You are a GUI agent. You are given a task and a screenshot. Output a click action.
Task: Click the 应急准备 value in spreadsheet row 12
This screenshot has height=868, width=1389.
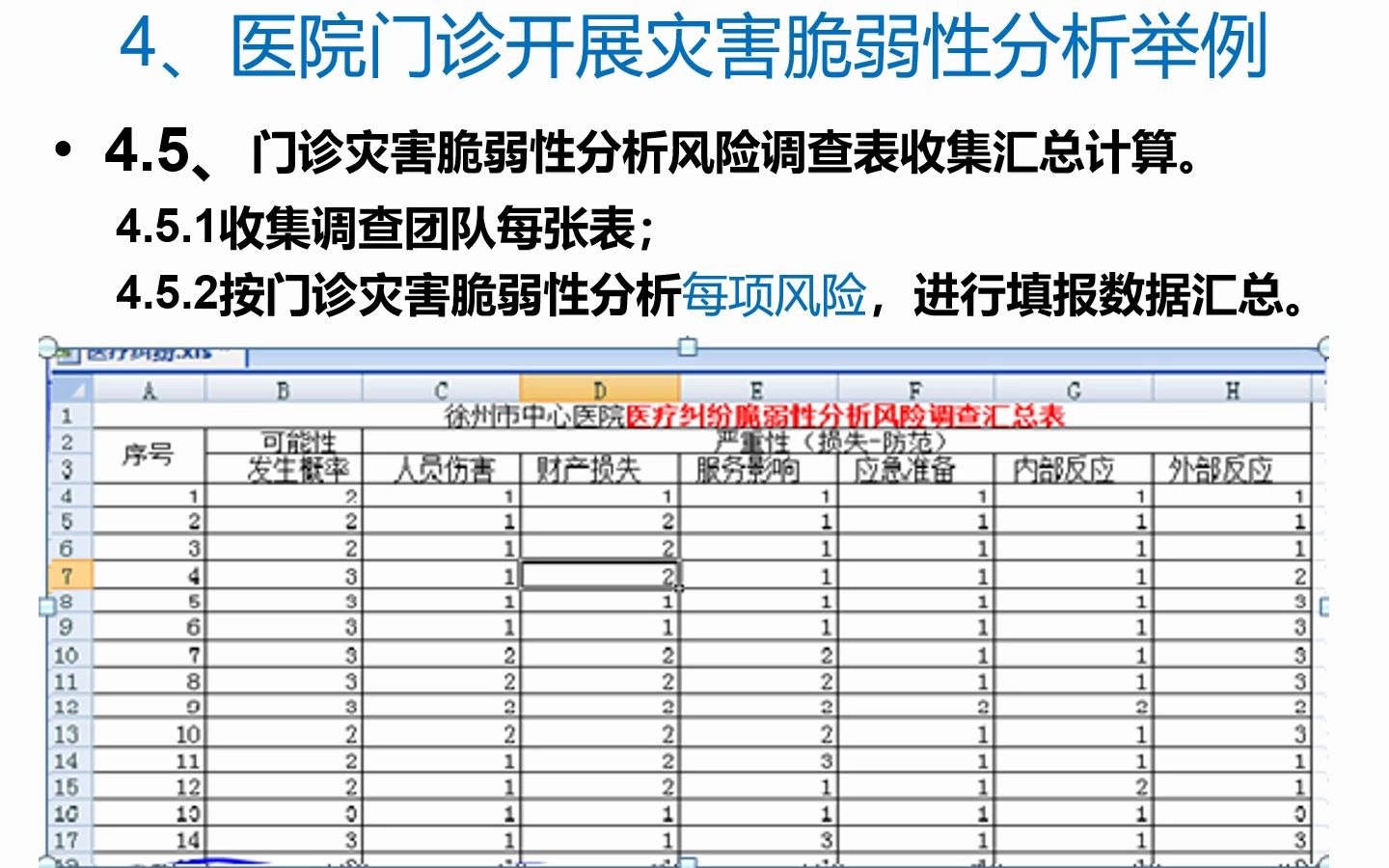tap(915, 707)
